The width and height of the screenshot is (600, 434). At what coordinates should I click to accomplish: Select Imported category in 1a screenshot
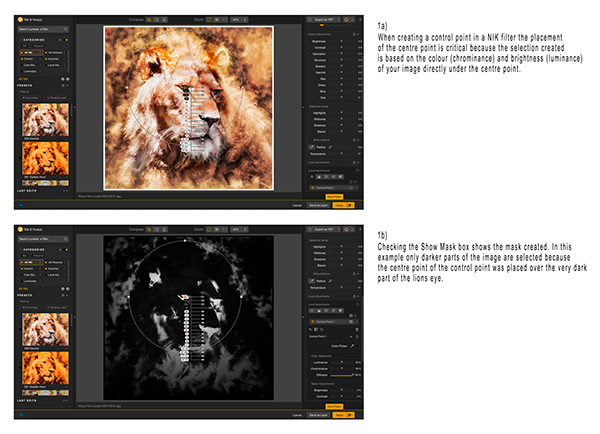55,59
